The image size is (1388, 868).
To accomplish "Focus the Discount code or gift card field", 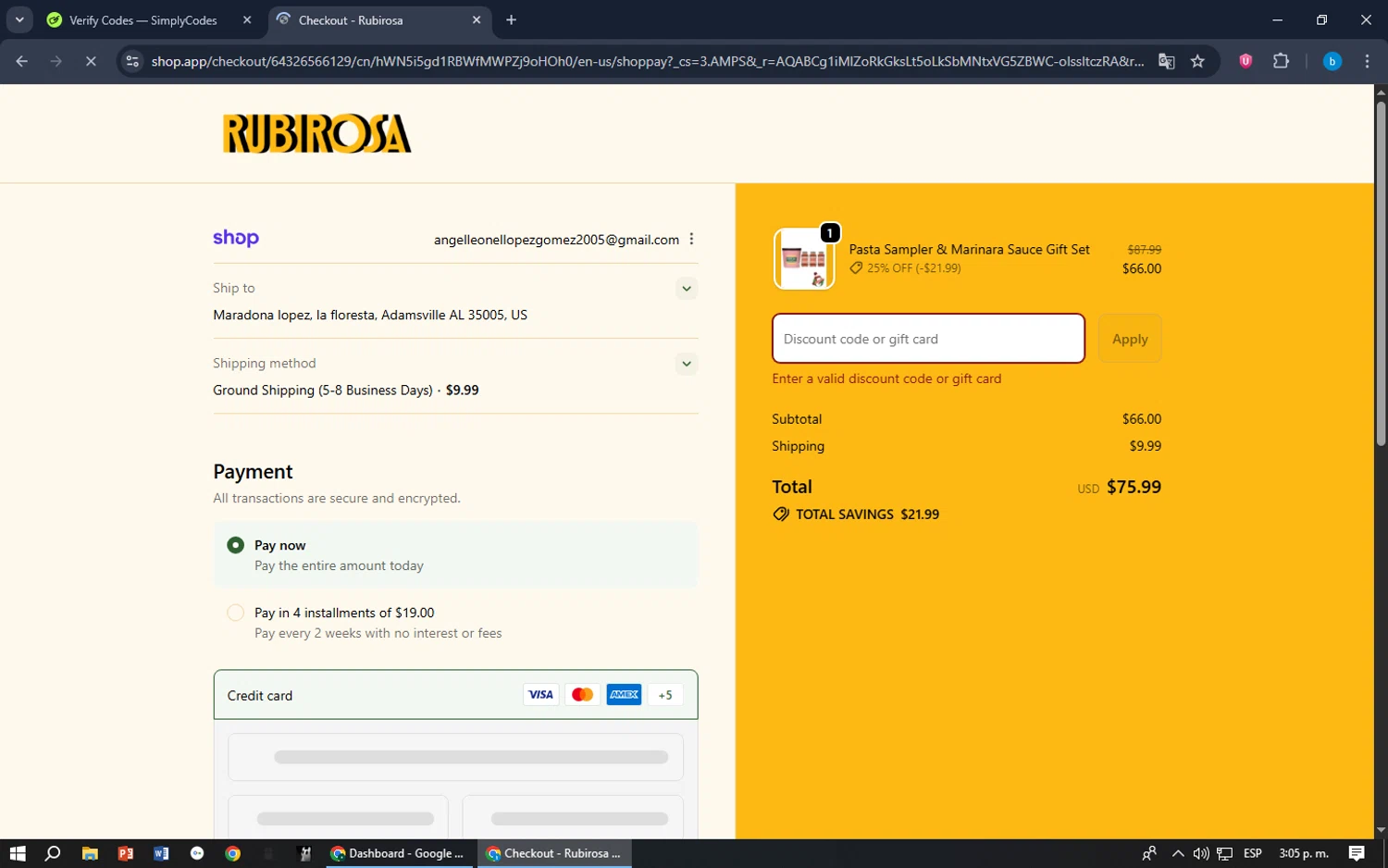I will (x=928, y=339).
